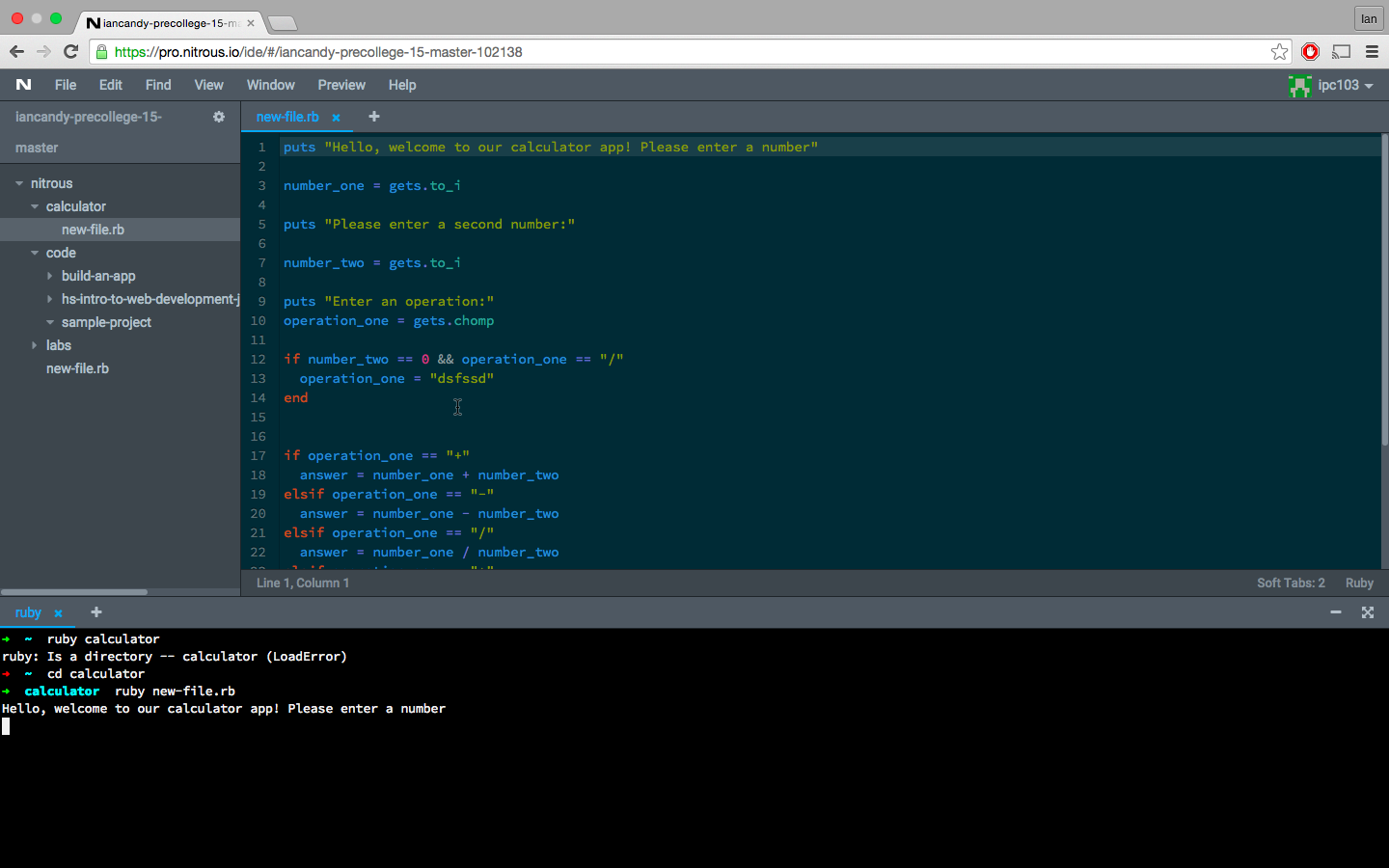Change the Ruby language mode
This screenshot has width=1389, height=868.
[1359, 583]
